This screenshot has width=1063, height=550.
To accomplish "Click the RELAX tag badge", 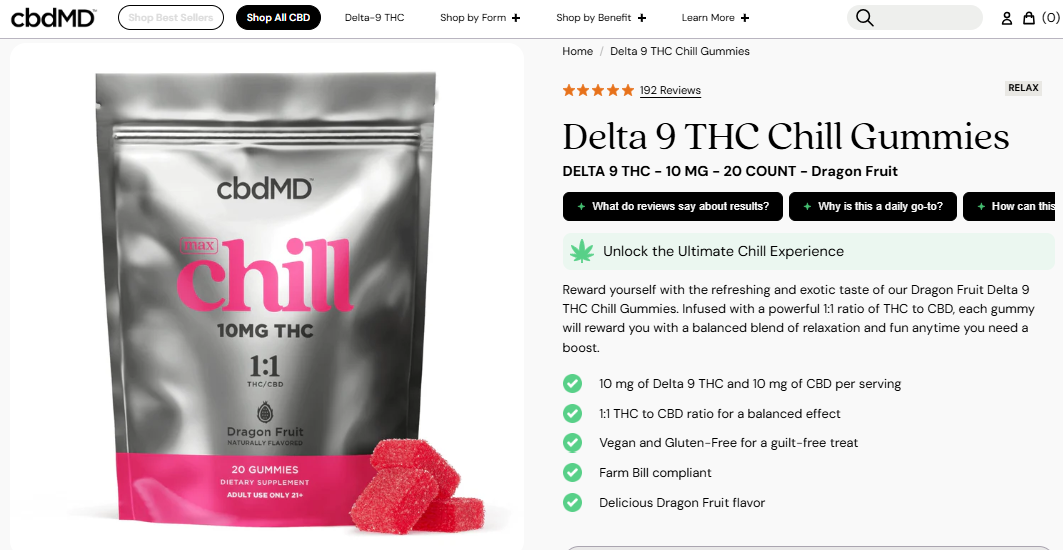I will coord(1023,87).
